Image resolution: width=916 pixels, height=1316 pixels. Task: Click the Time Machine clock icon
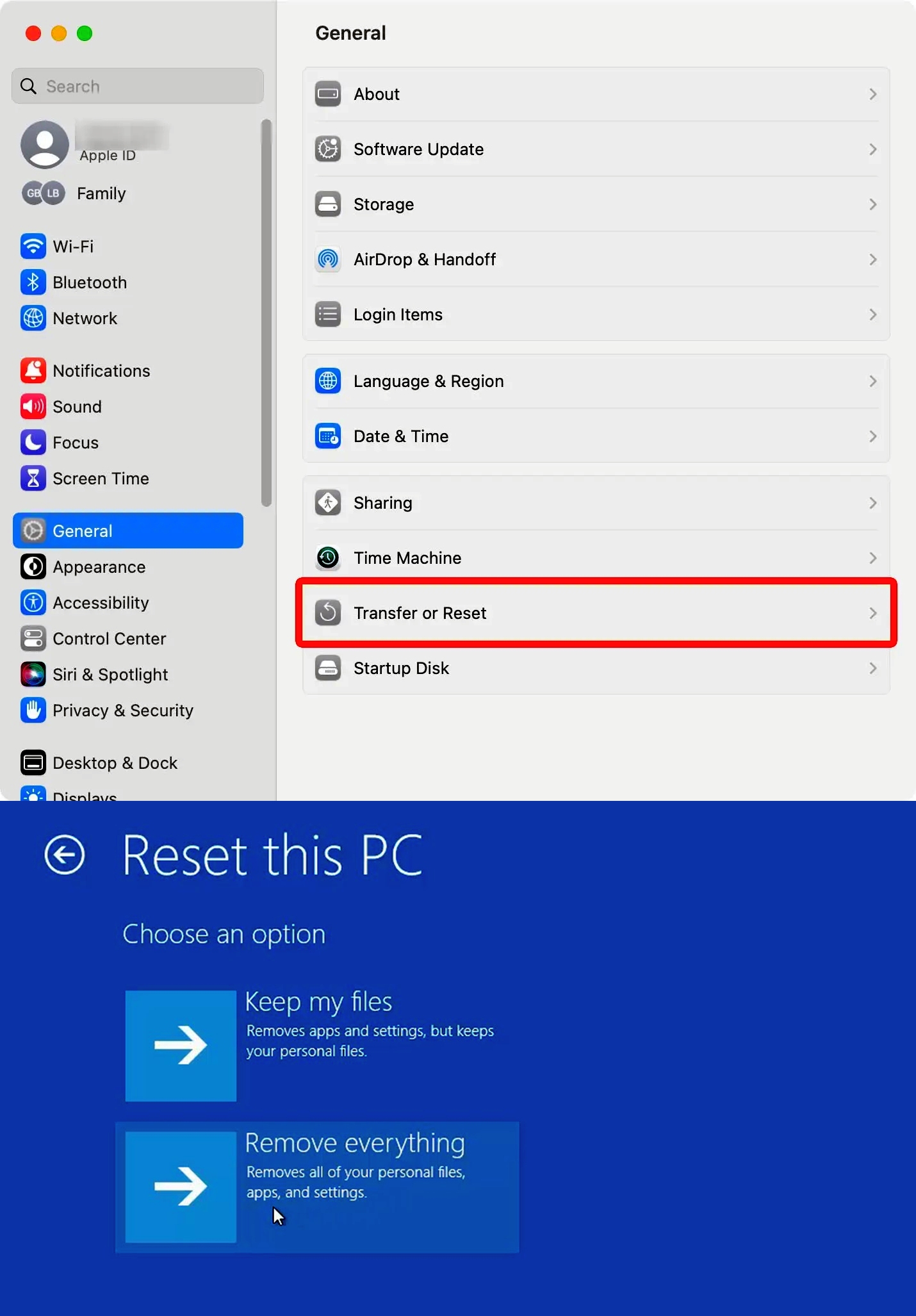point(328,558)
